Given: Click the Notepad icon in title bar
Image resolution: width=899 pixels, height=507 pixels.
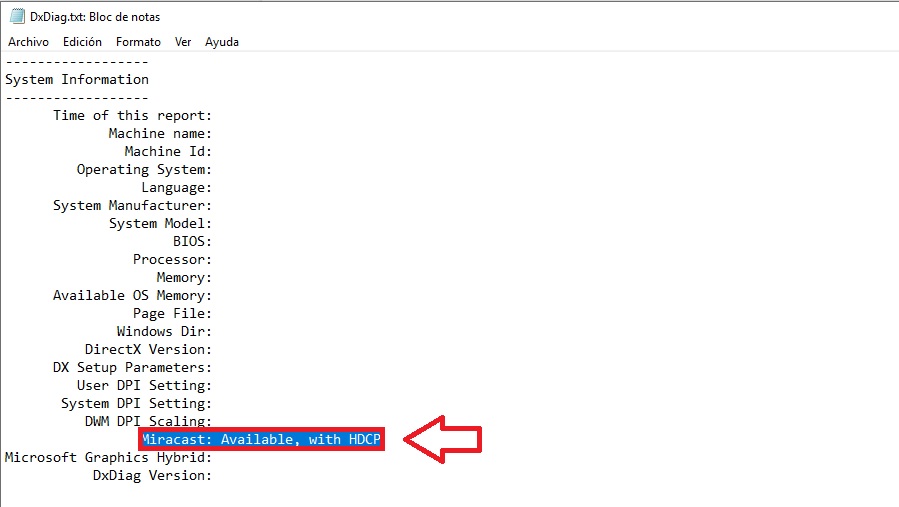Looking at the screenshot, I should tap(17, 16).
